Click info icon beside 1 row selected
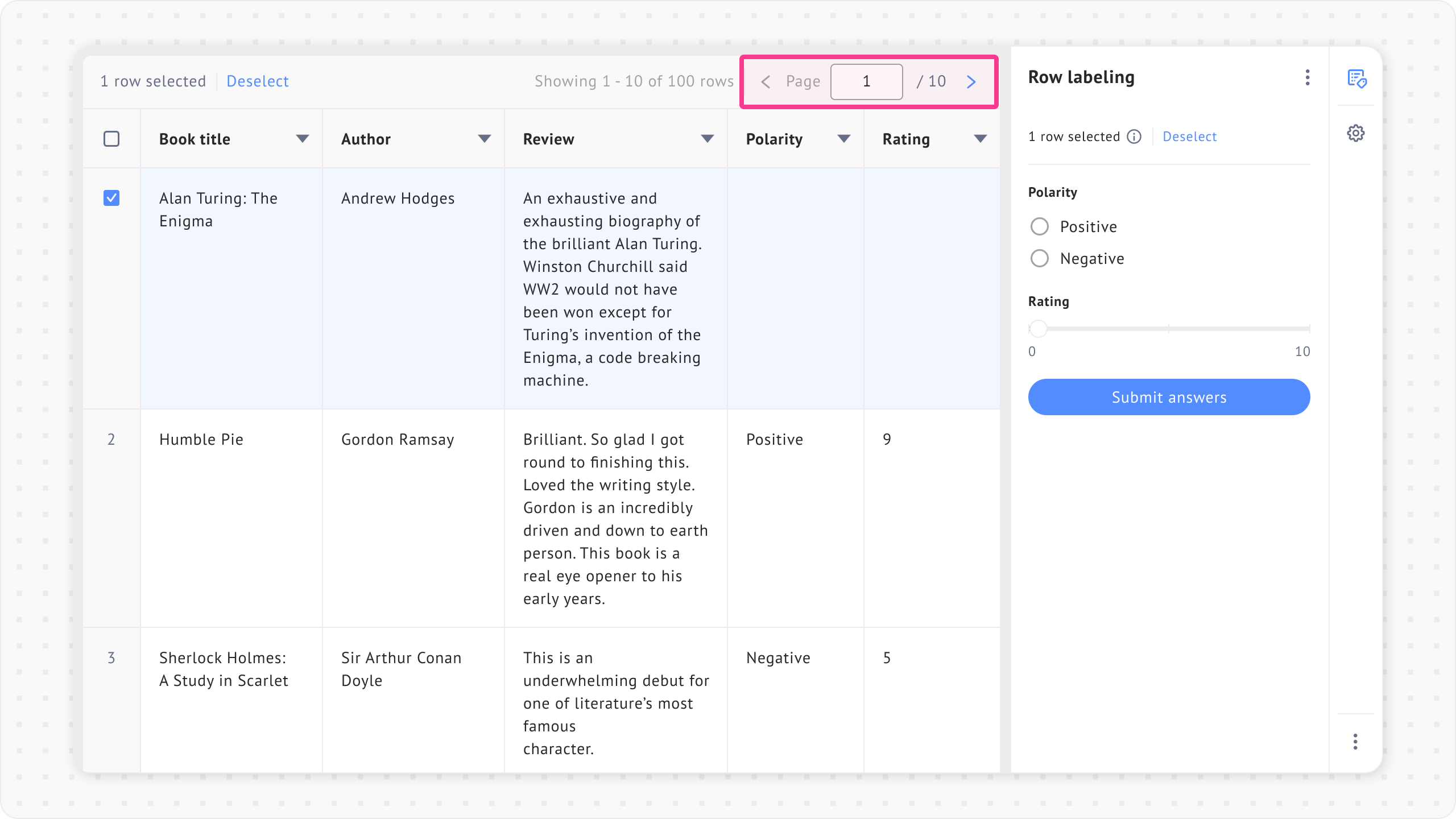This screenshot has width=1456, height=819. (x=1134, y=136)
